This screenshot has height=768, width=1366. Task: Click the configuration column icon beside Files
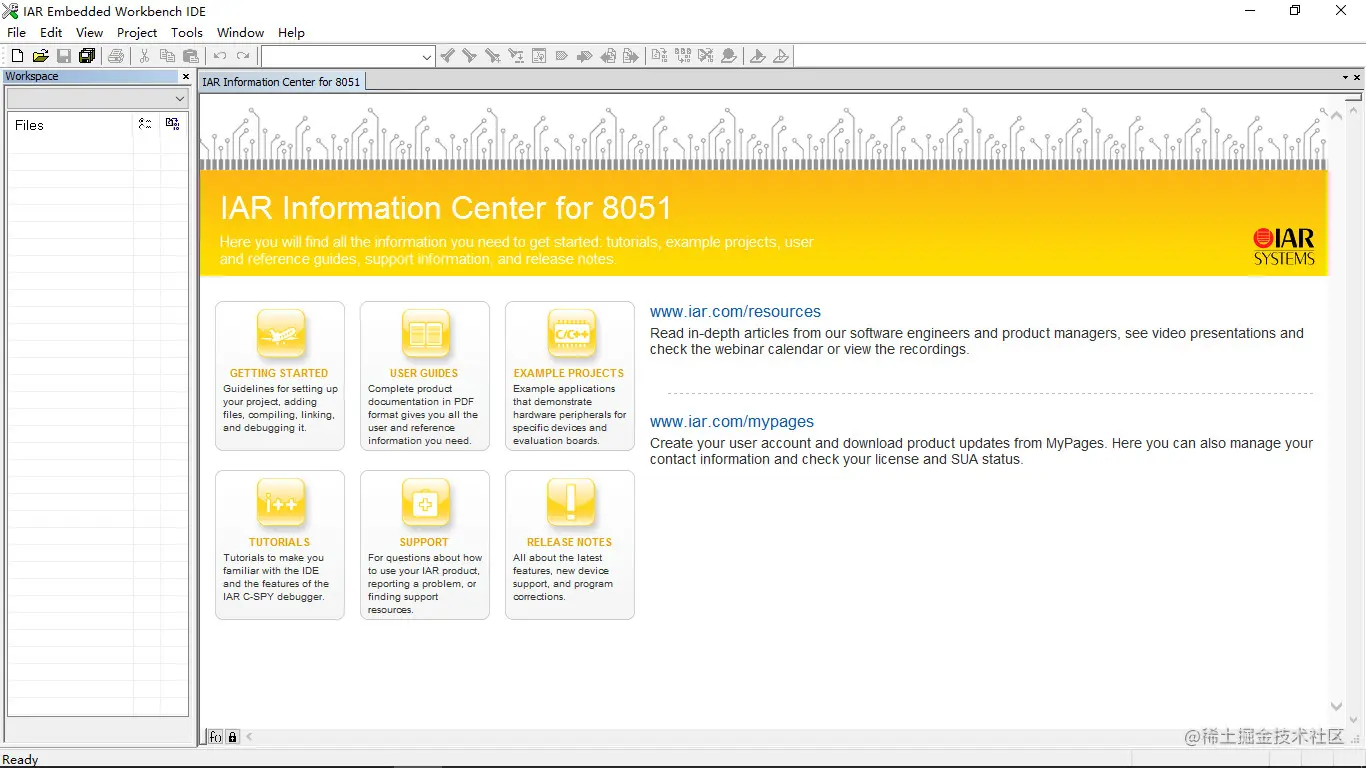pyautogui.click(x=146, y=124)
